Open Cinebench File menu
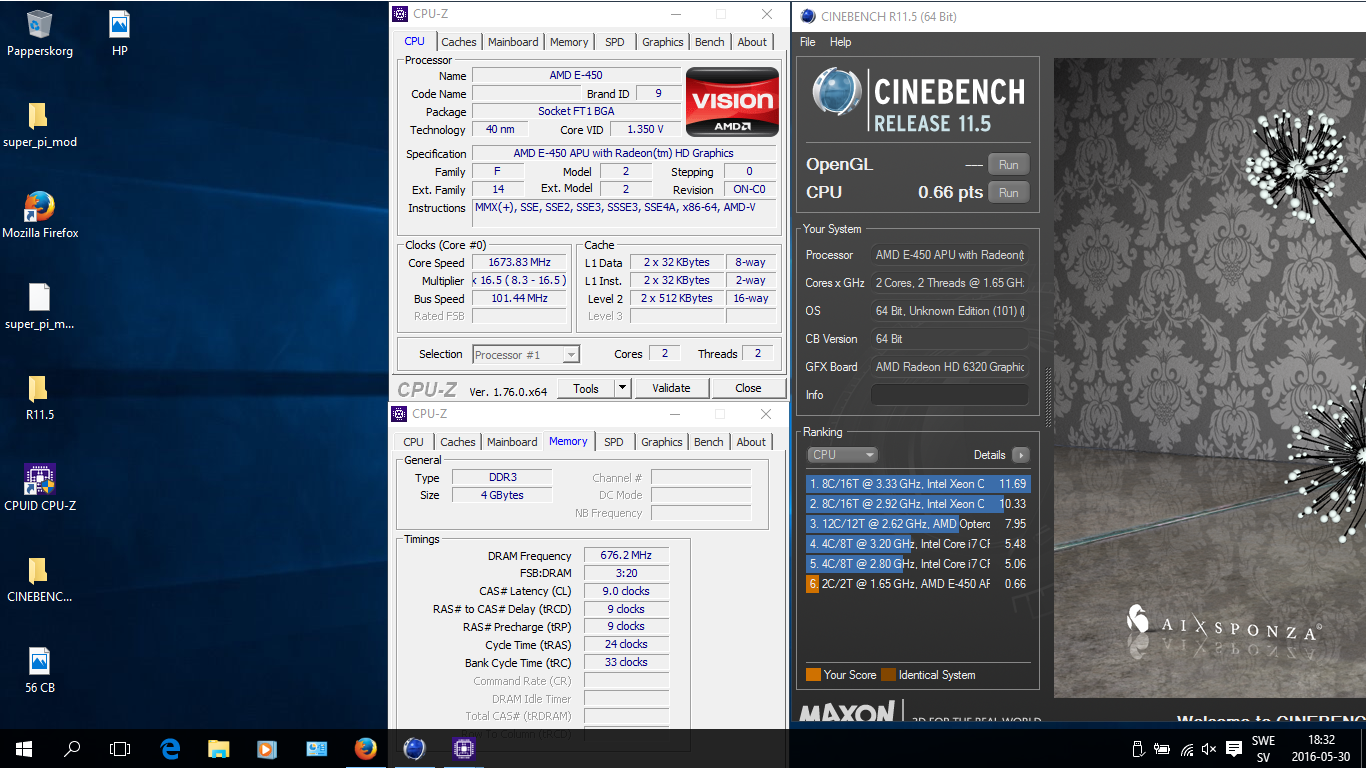Image resolution: width=1366 pixels, height=768 pixels. tap(808, 42)
